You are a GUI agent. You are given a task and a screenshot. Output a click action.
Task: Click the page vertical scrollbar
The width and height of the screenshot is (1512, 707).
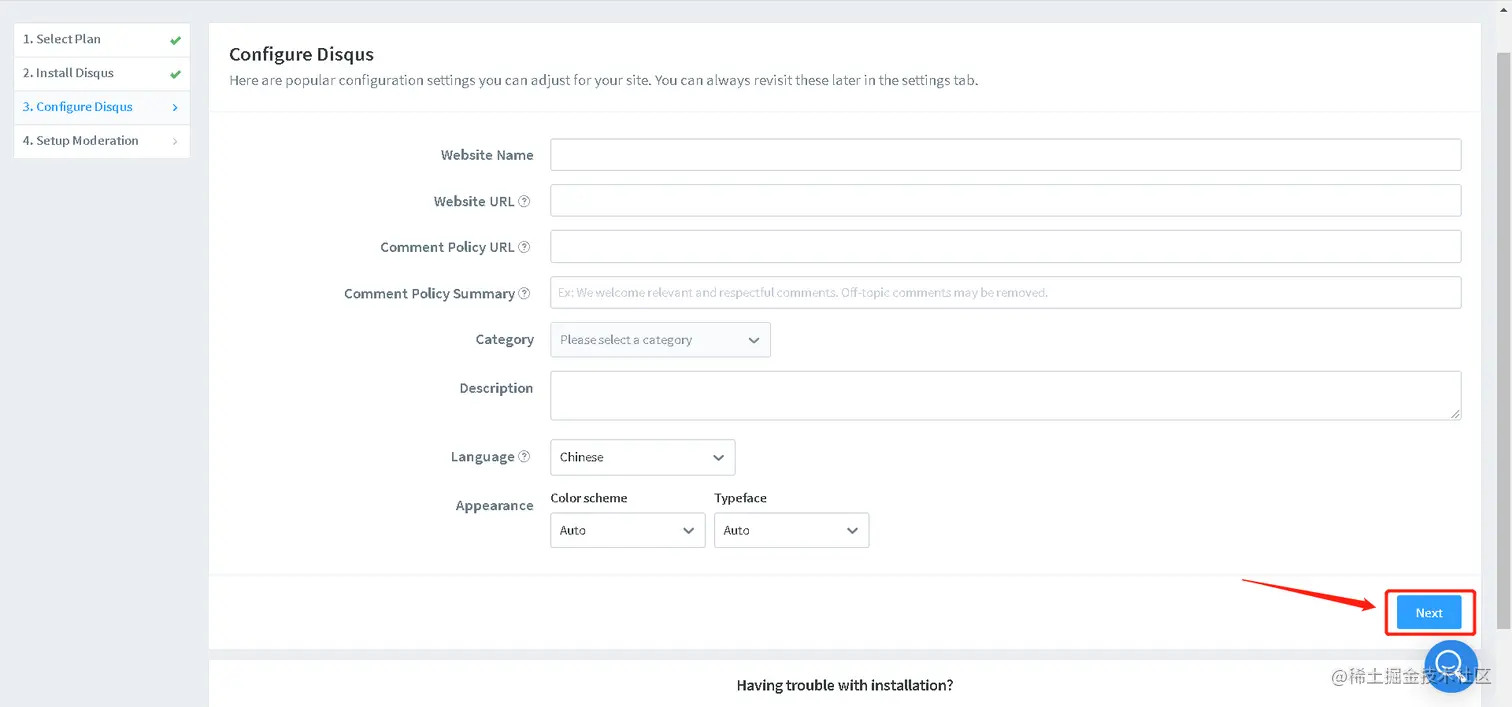1503,340
